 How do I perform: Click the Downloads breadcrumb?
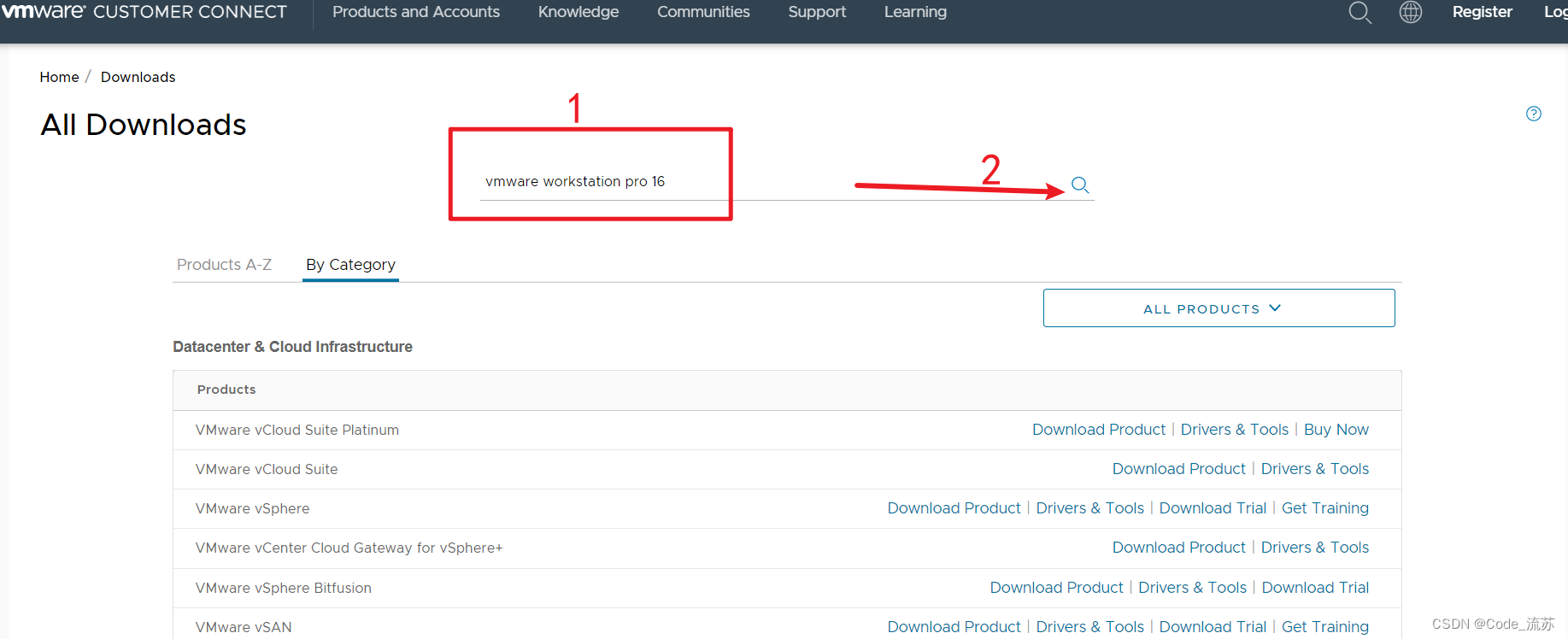tap(138, 77)
